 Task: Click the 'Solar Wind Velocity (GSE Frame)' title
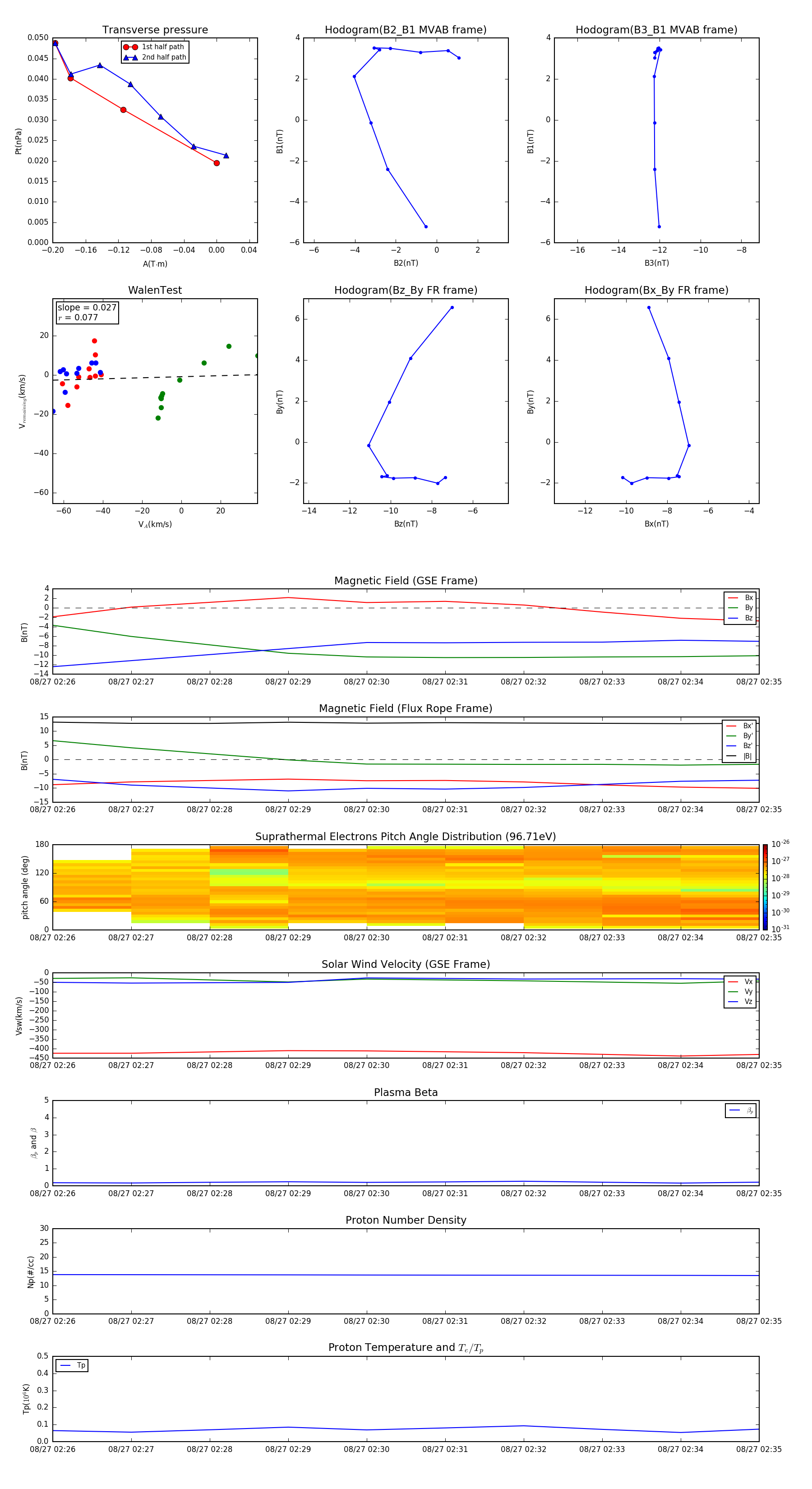406,965
